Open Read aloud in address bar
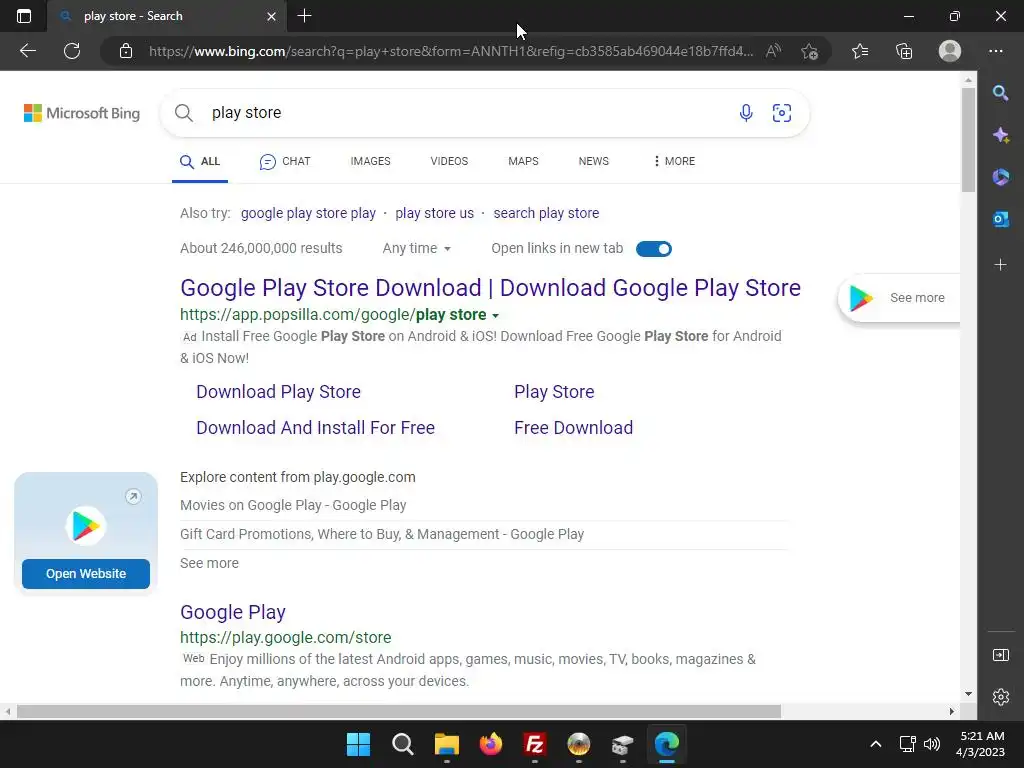This screenshot has width=1024, height=768. pyautogui.click(x=773, y=51)
